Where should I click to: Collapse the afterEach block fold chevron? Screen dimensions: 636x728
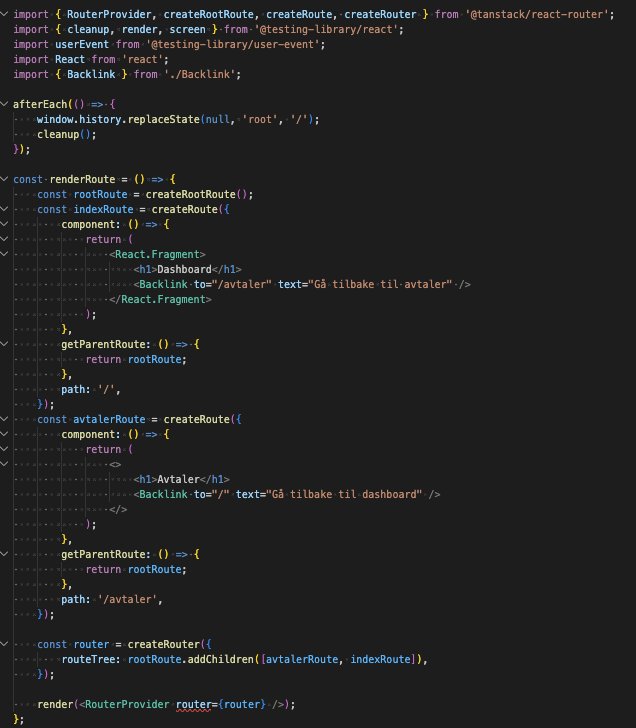pyautogui.click(x=4, y=104)
